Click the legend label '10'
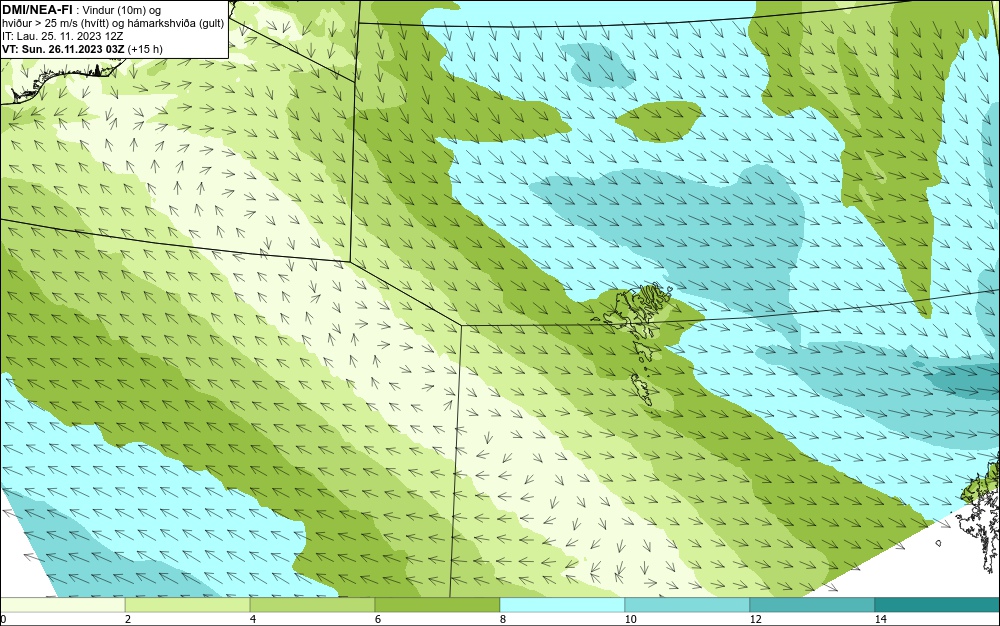Viewport: 1000px width, 626px height. pyautogui.click(x=630, y=619)
